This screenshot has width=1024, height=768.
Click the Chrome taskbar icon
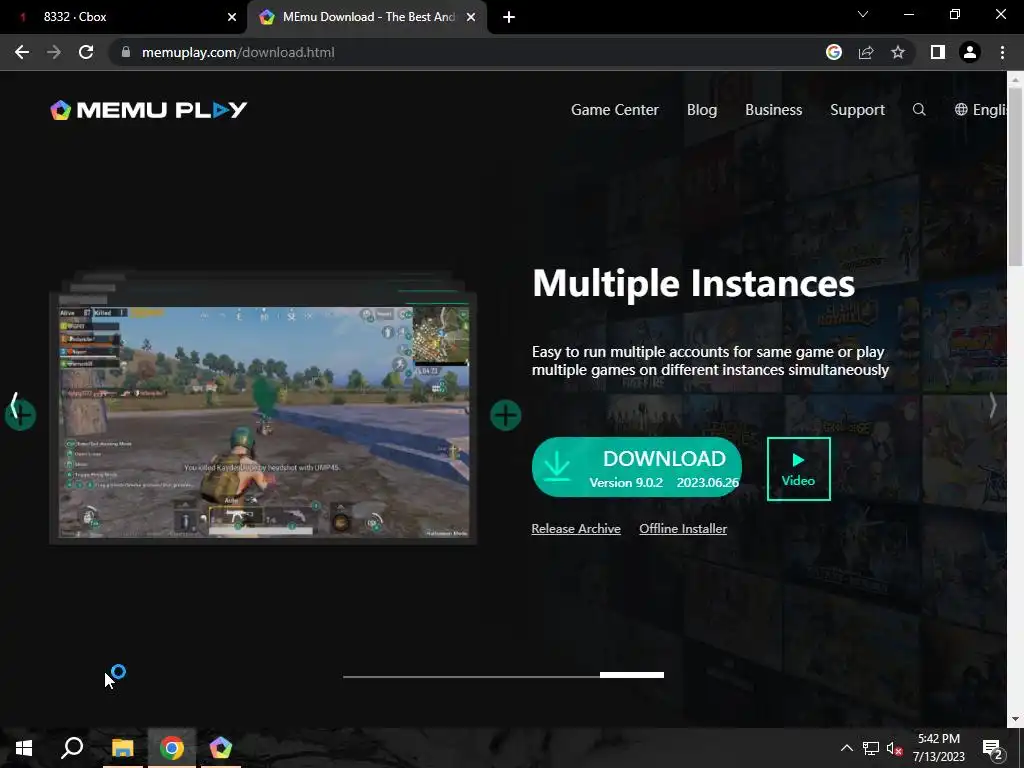(172, 748)
